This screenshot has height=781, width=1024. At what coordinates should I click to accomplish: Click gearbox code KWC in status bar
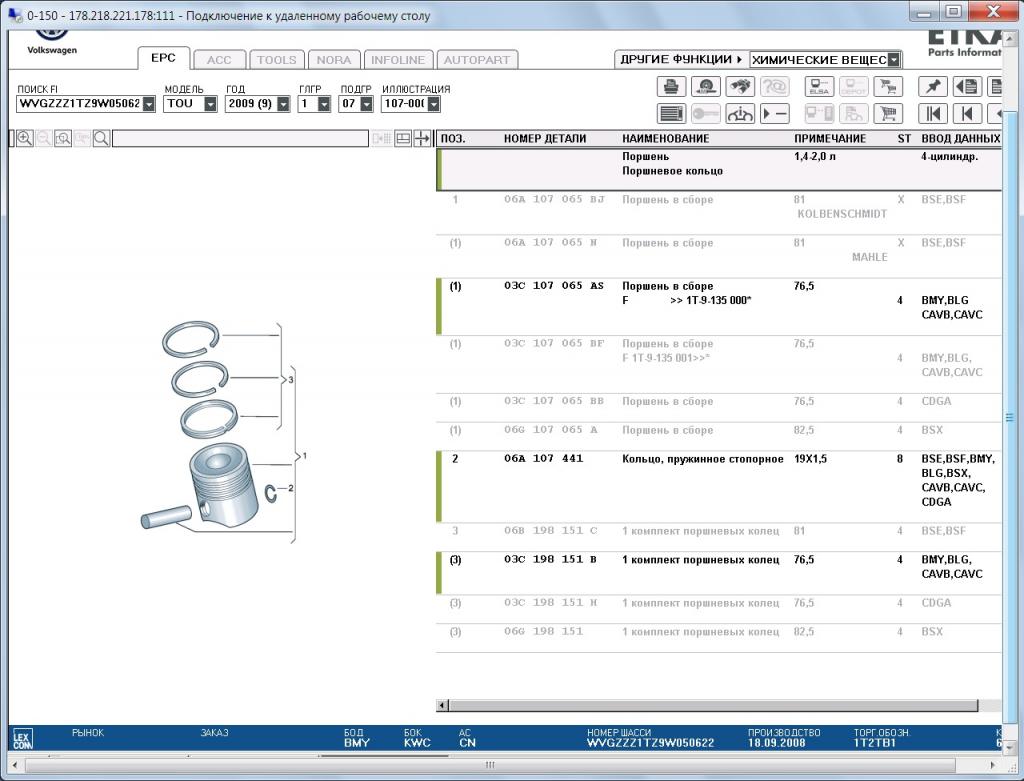[417, 743]
